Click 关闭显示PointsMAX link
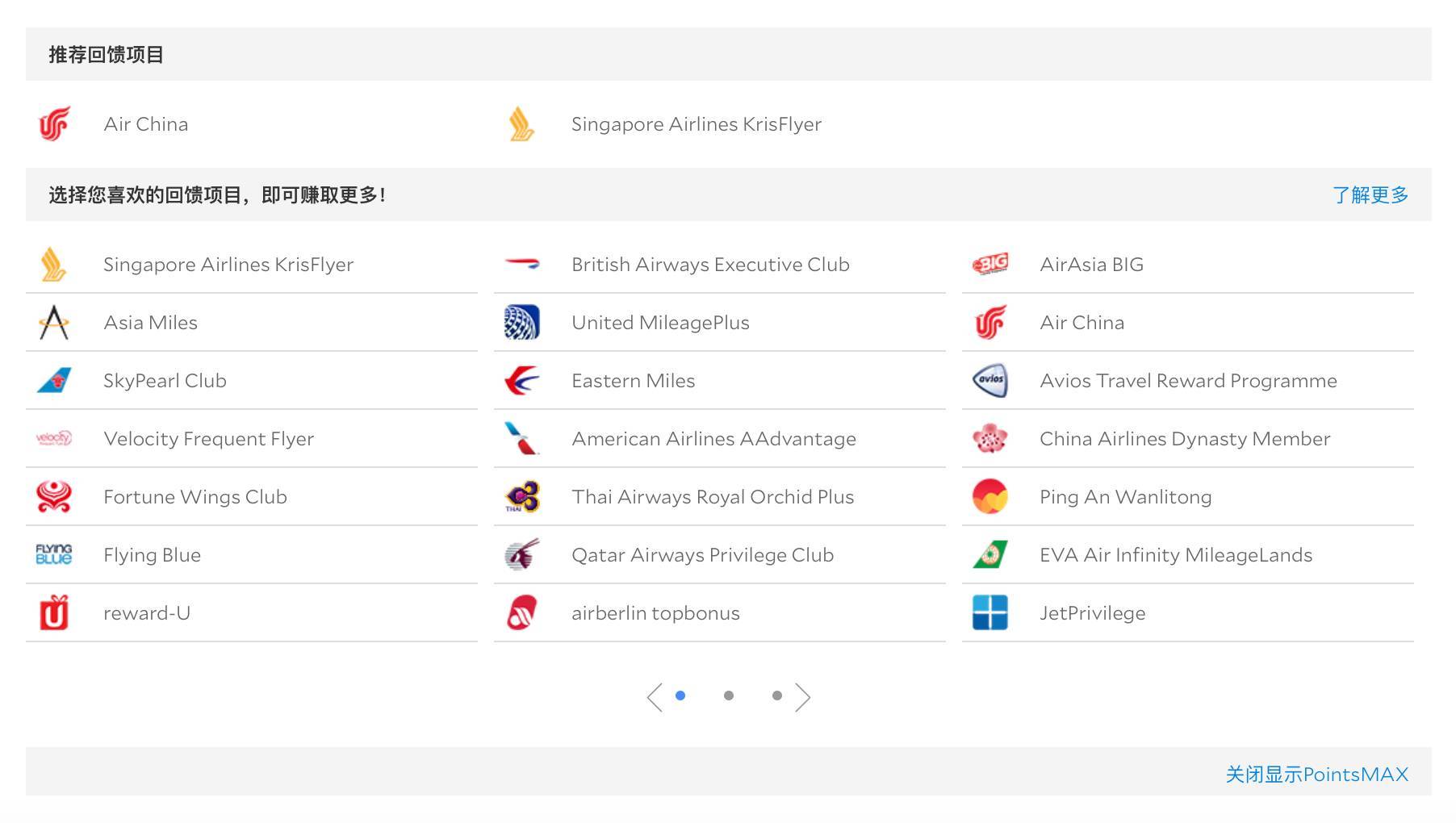Viewport: 1456px width, 823px height. pyautogui.click(x=1317, y=775)
